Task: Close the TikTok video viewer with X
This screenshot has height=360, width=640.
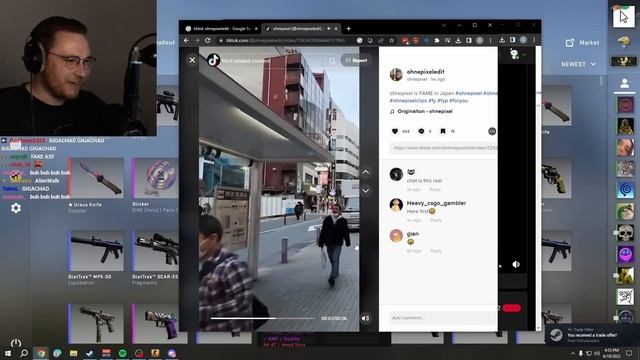Action: tap(192, 60)
